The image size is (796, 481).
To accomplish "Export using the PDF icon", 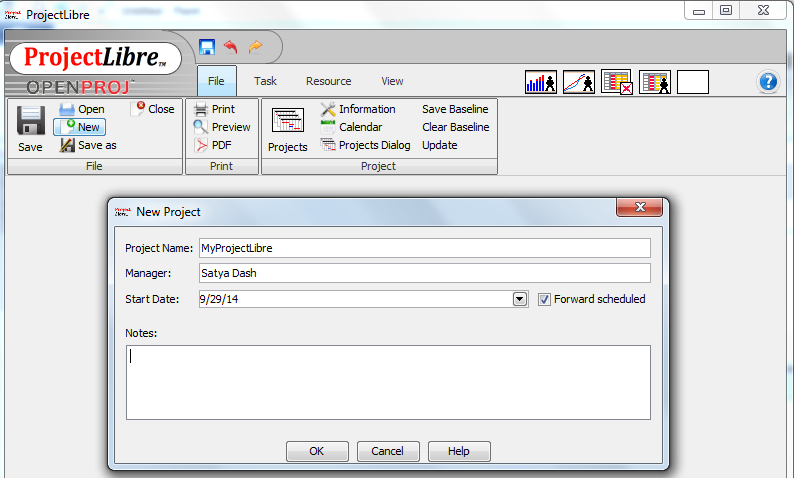I will [x=201, y=145].
